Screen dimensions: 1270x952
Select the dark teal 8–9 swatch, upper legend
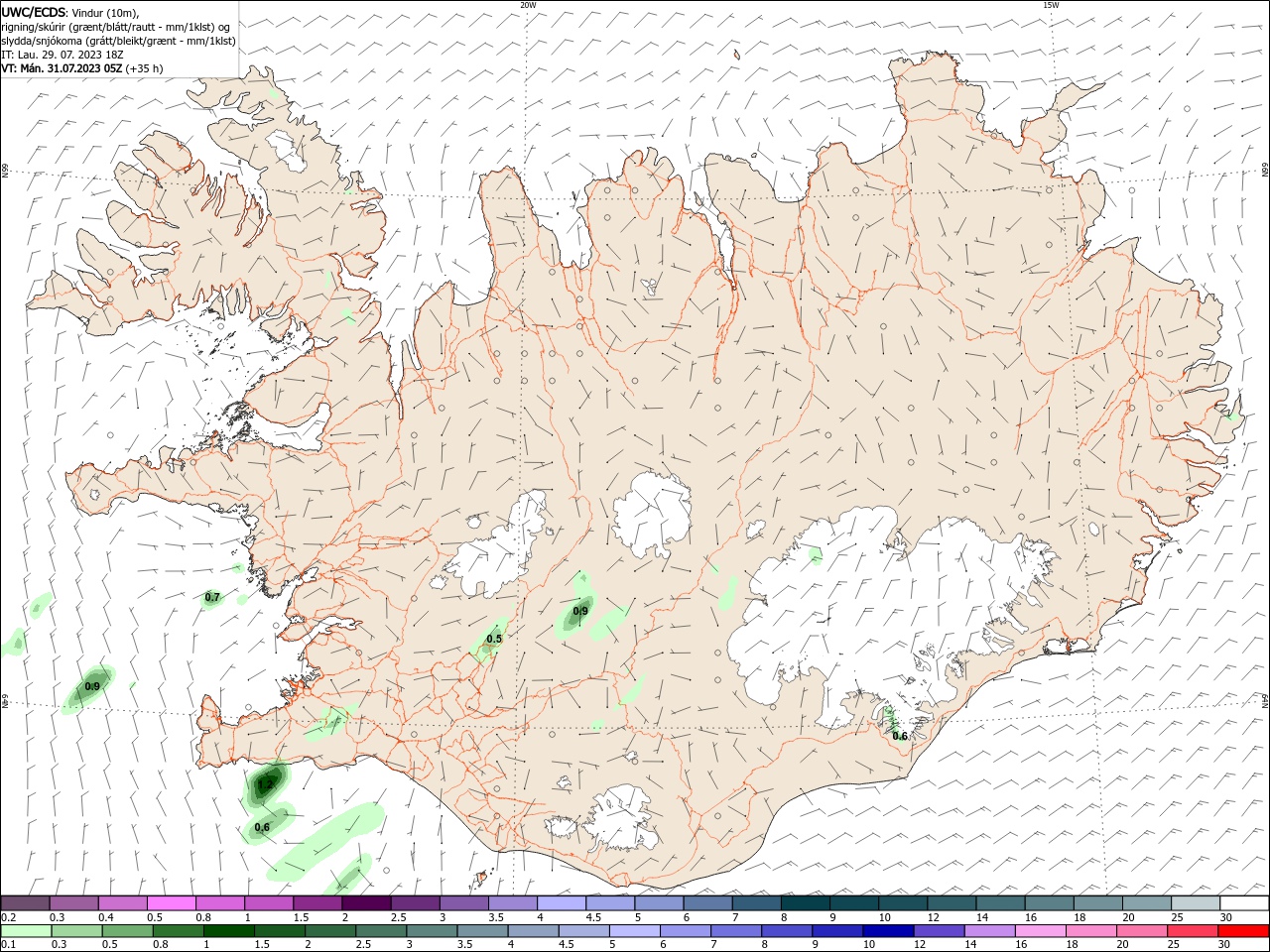pyautogui.click(x=806, y=903)
